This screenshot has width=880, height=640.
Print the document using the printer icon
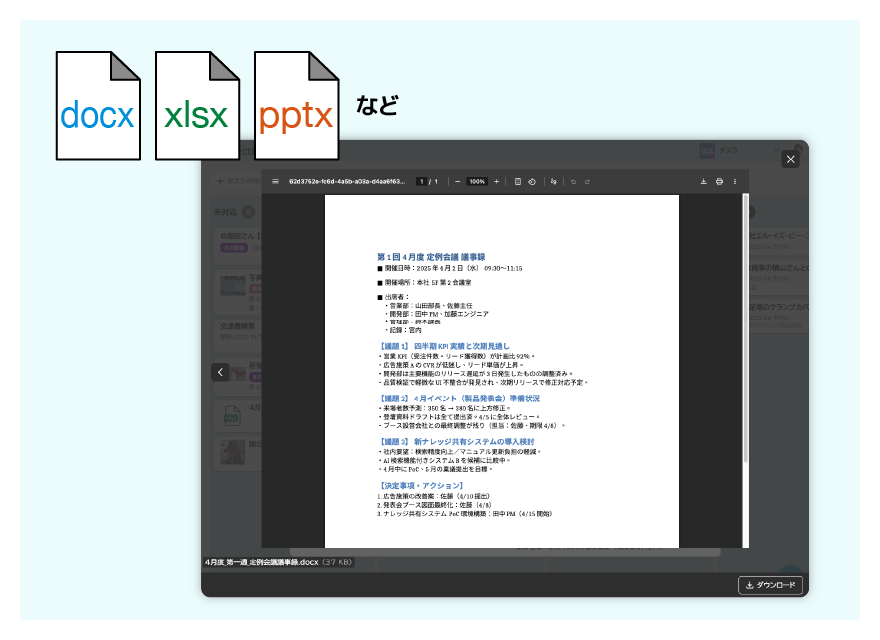(719, 182)
